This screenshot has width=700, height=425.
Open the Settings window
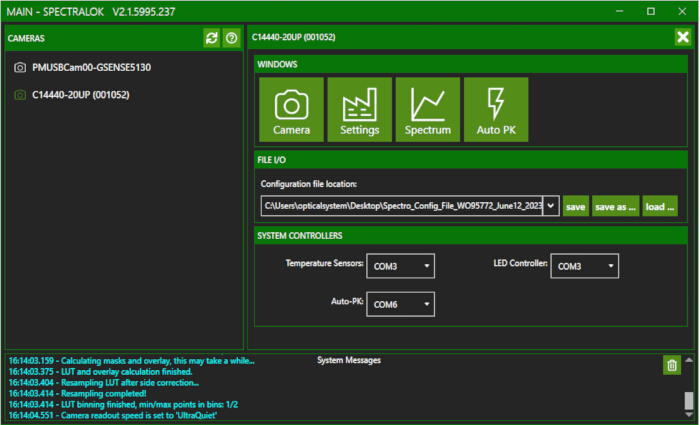(360, 109)
